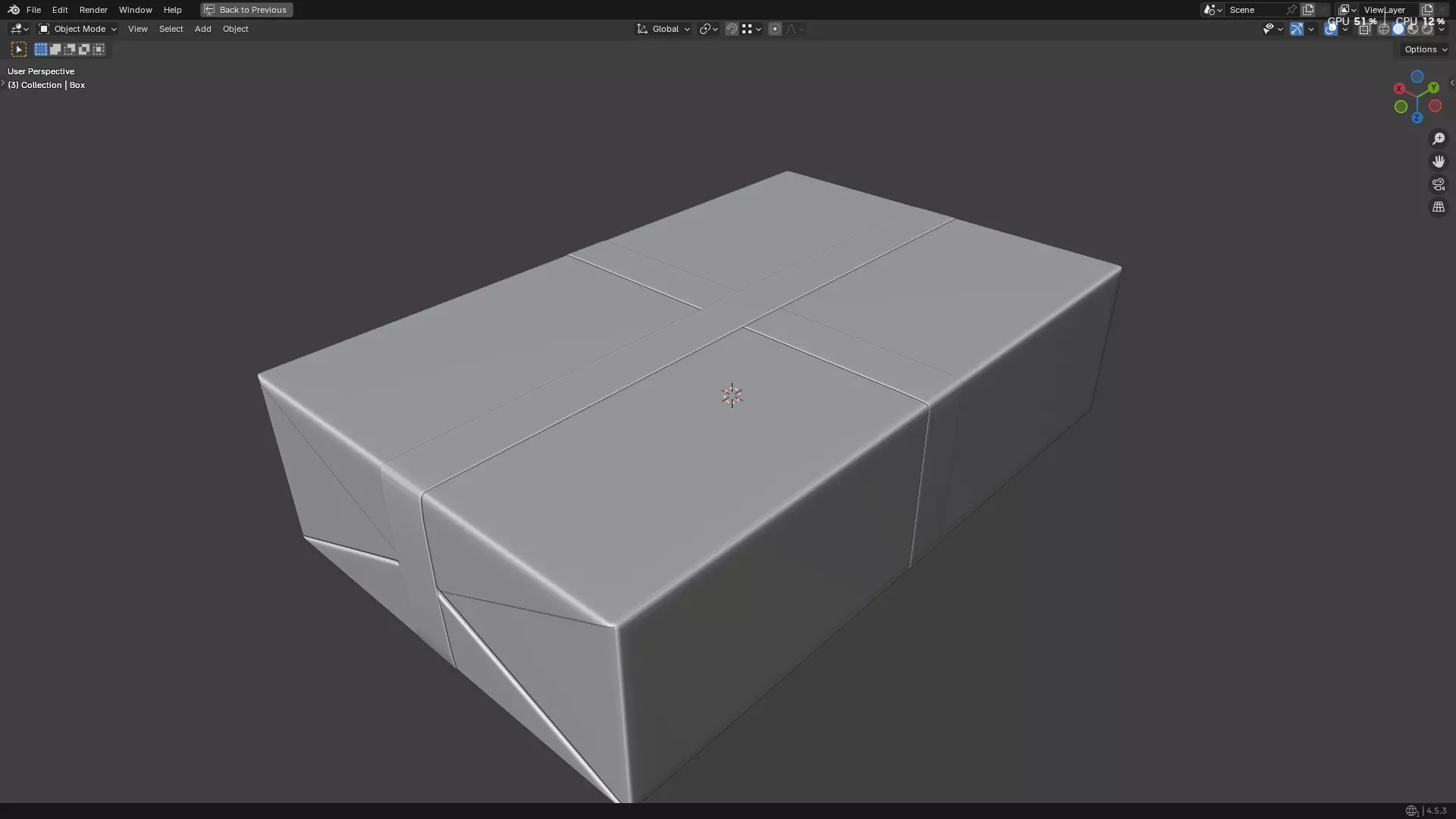The width and height of the screenshot is (1456, 819).
Task: Click the "4.5.3" version text
Action: 1436,811
